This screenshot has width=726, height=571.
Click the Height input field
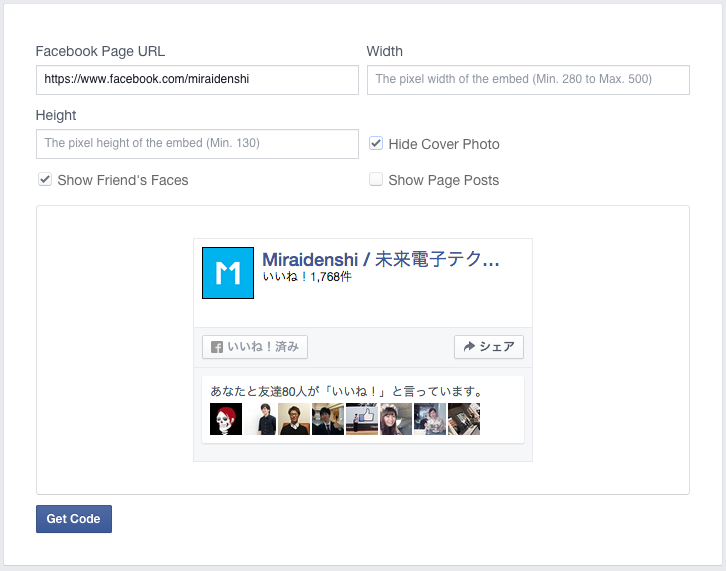197,144
